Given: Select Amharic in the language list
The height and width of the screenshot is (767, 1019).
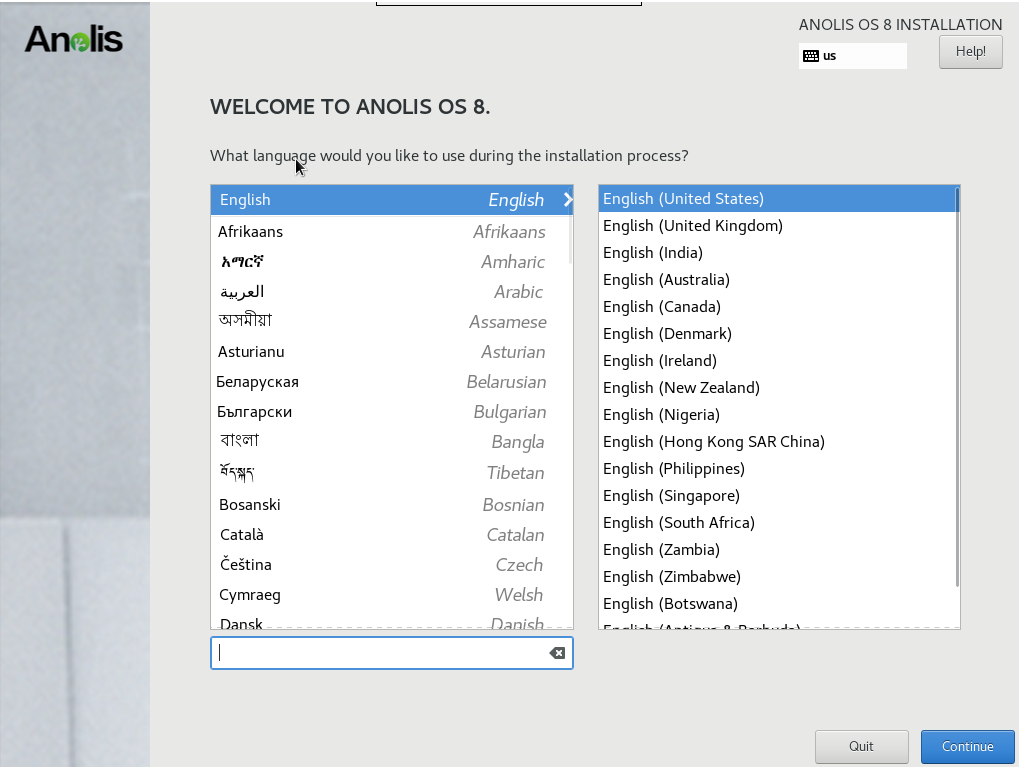Looking at the screenshot, I should coord(391,261).
